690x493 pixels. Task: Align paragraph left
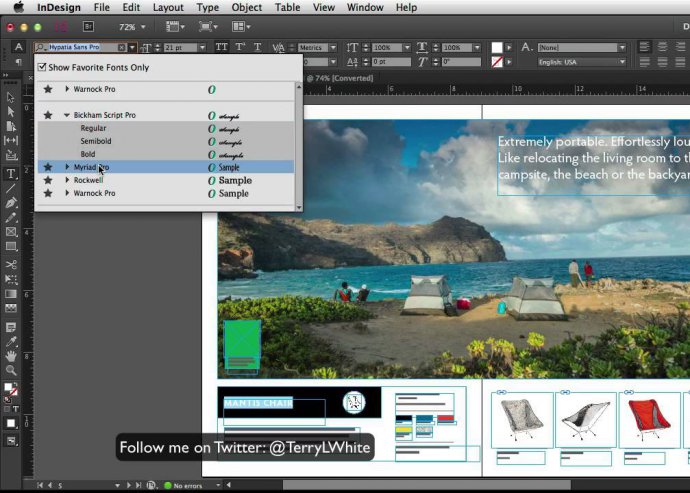[645, 47]
